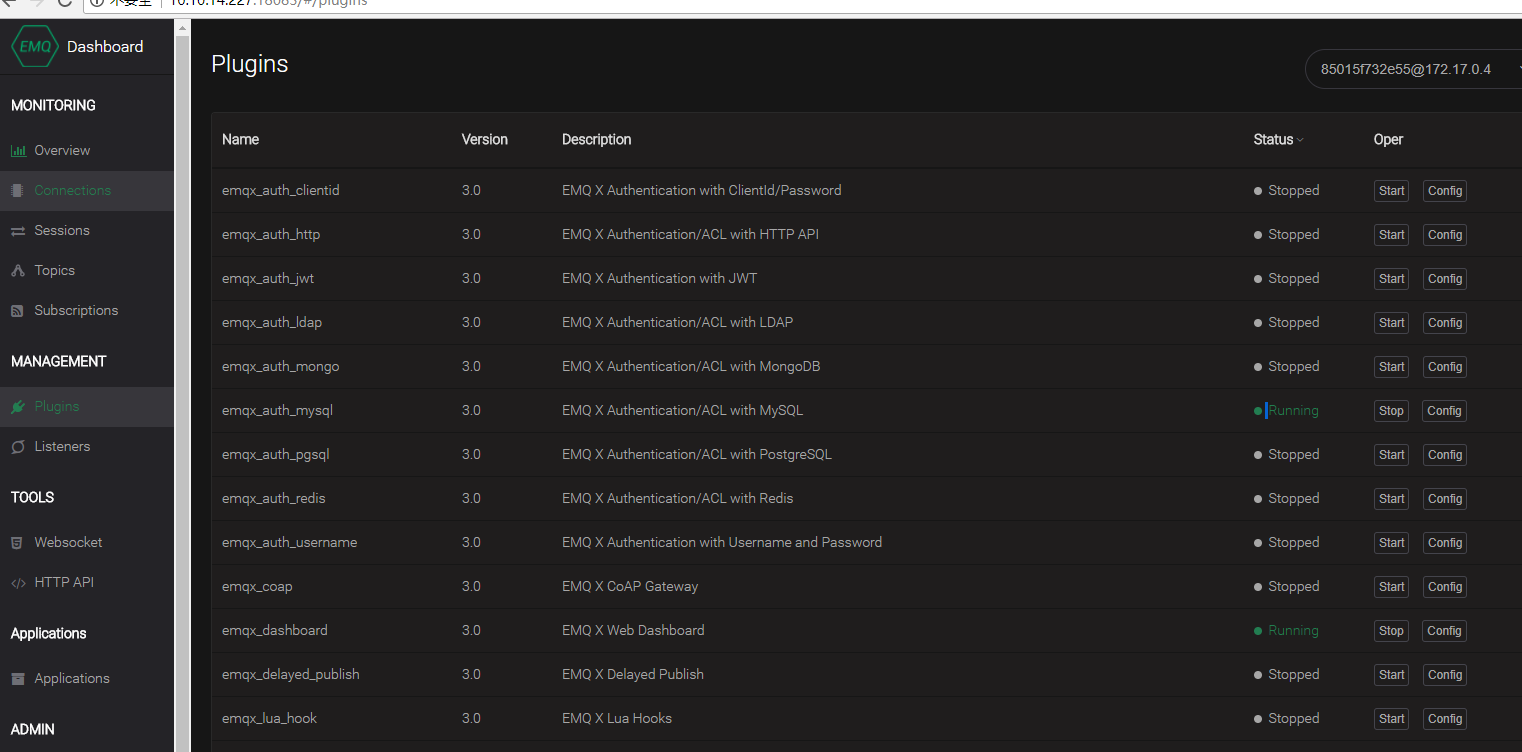The height and width of the screenshot is (752, 1522).
Task: Click the browser address bar
Action: pos(800,4)
